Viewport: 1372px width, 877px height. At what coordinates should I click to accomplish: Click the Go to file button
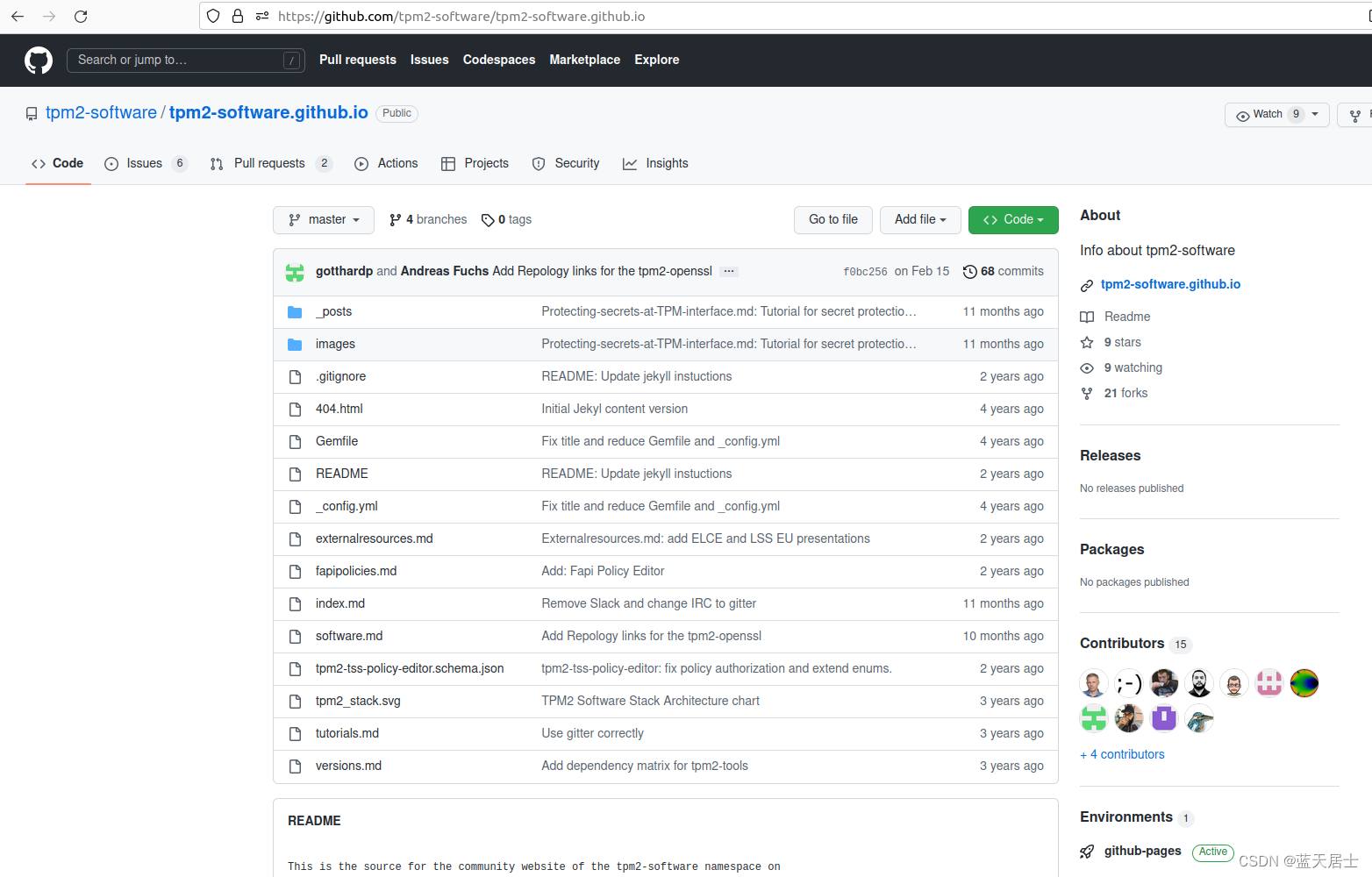833,220
